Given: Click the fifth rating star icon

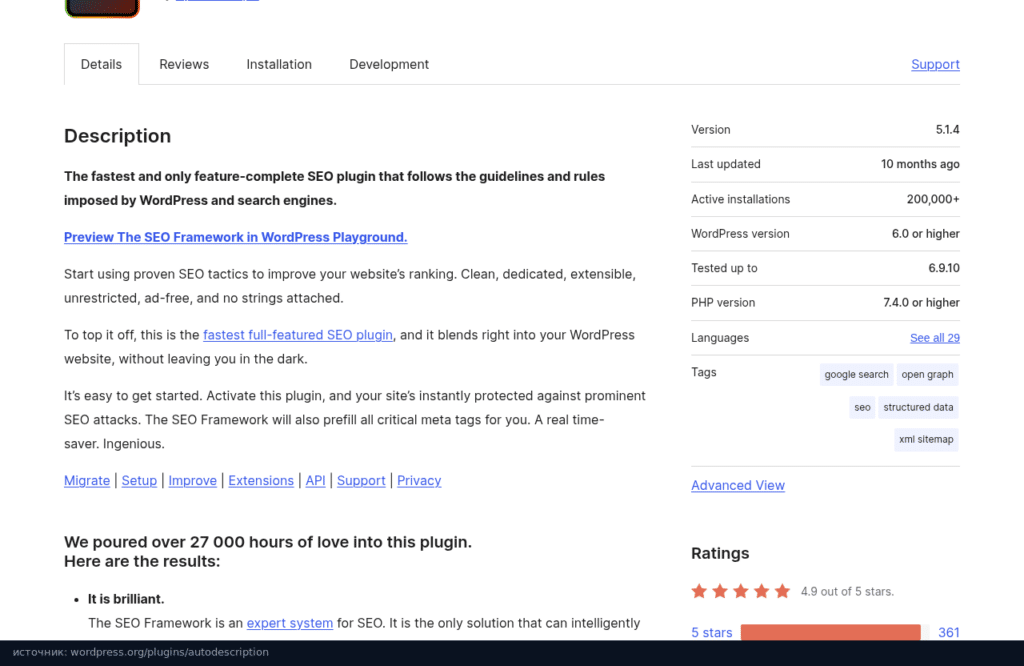Looking at the screenshot, I should click(x=782, y=592).
